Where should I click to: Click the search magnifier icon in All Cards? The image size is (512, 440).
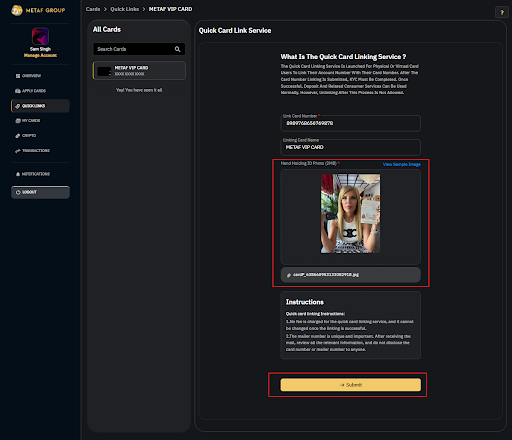coord(177,49)
